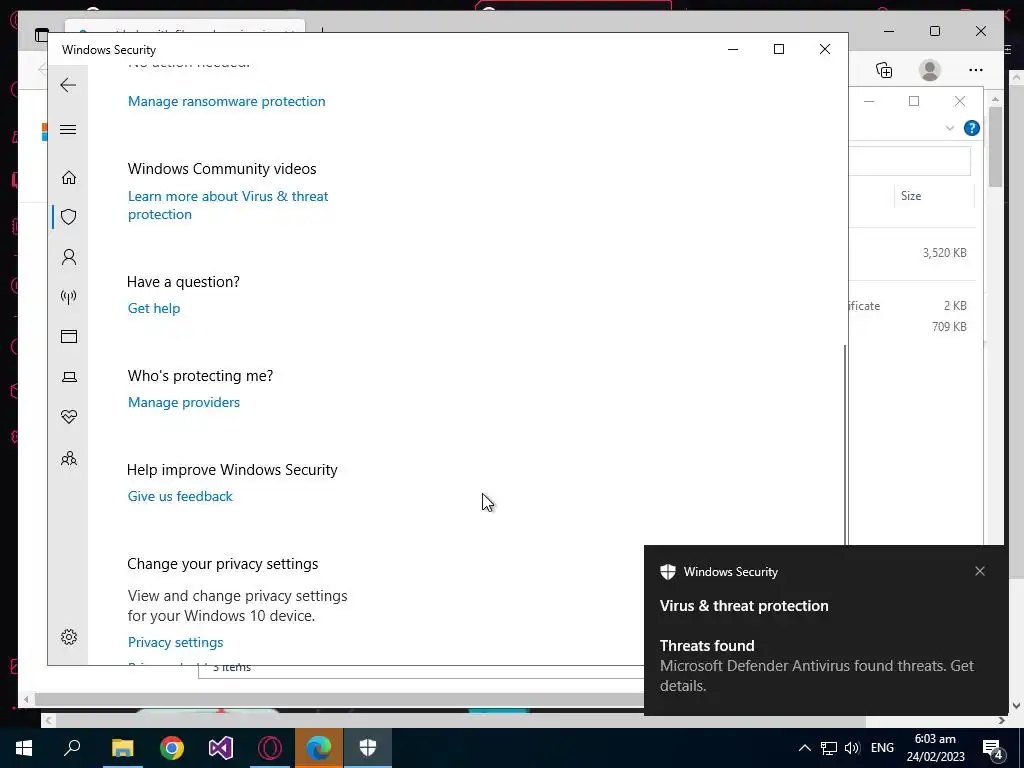Click the Edge tab actions icon at top-left
The image size is (1024, 768).
coord(42,34)
